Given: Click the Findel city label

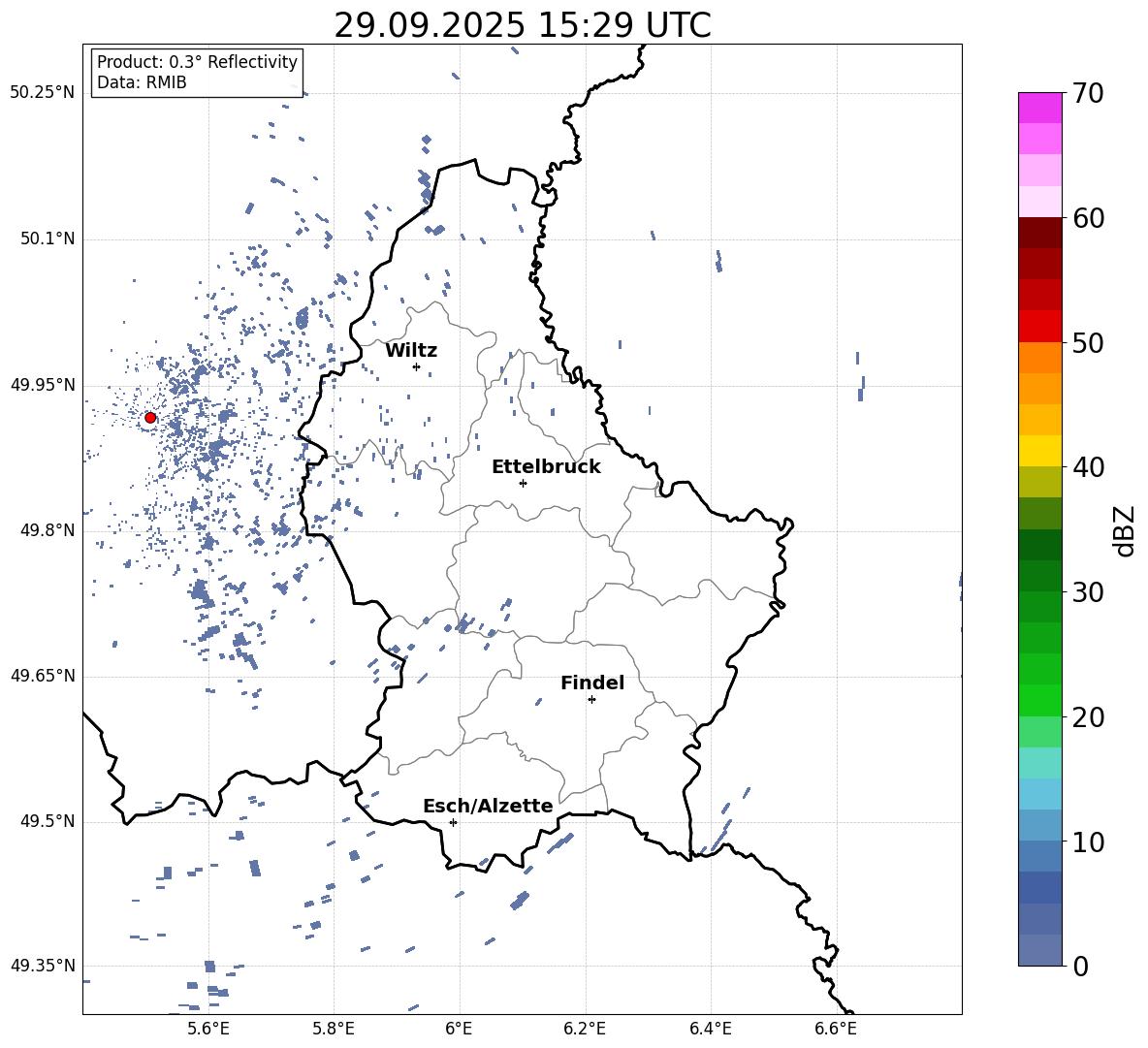Looking at the screenshot, I should (592, 683).
